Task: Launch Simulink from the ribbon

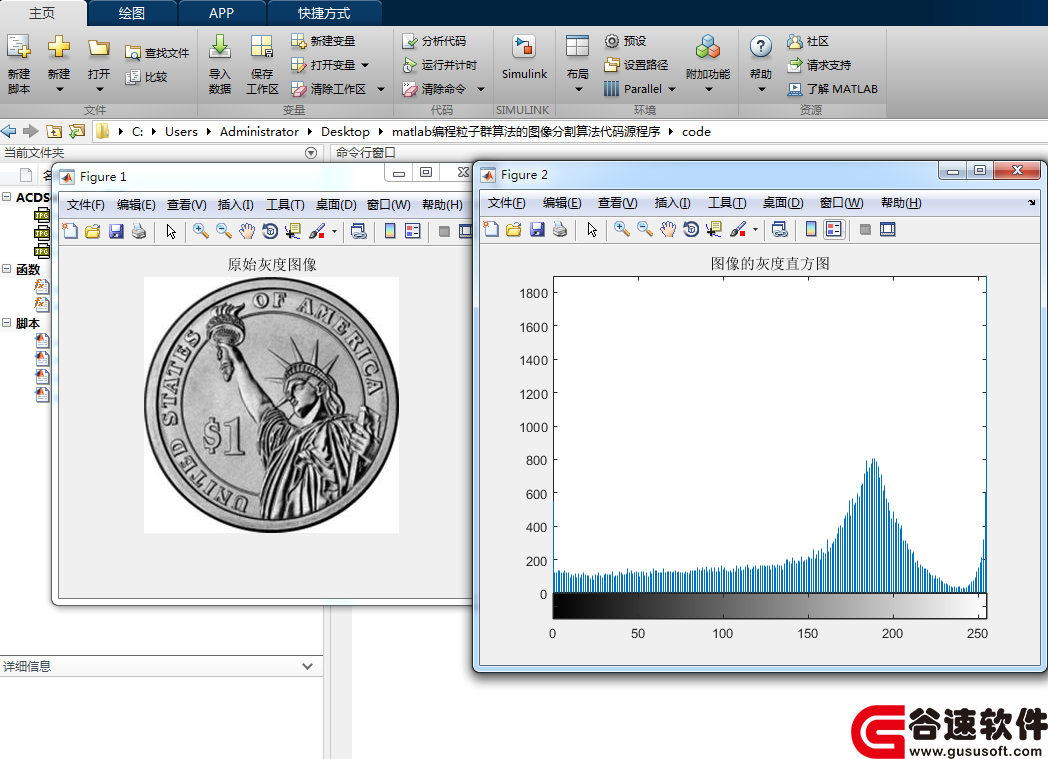Action: click(x=524, y=57)
